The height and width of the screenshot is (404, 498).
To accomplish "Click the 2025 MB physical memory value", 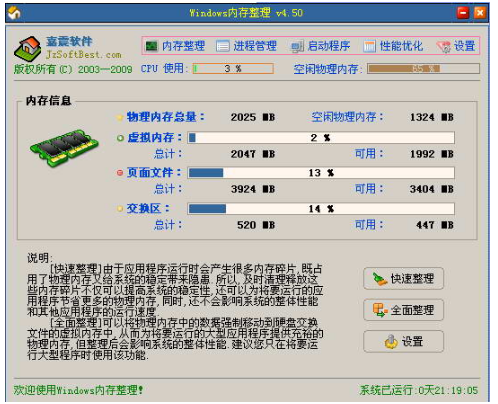I will [253, 117].
